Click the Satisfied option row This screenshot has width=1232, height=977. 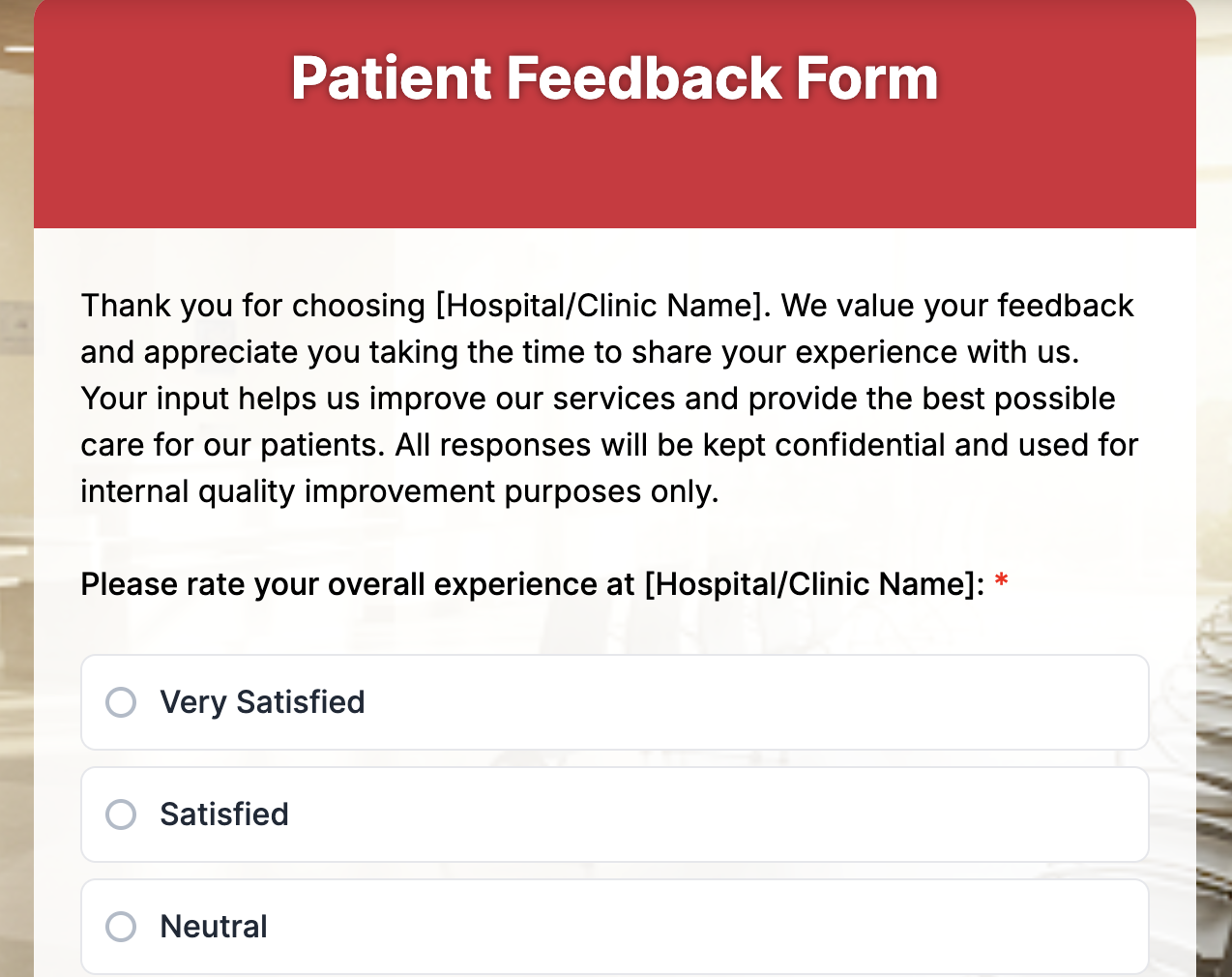615,814
